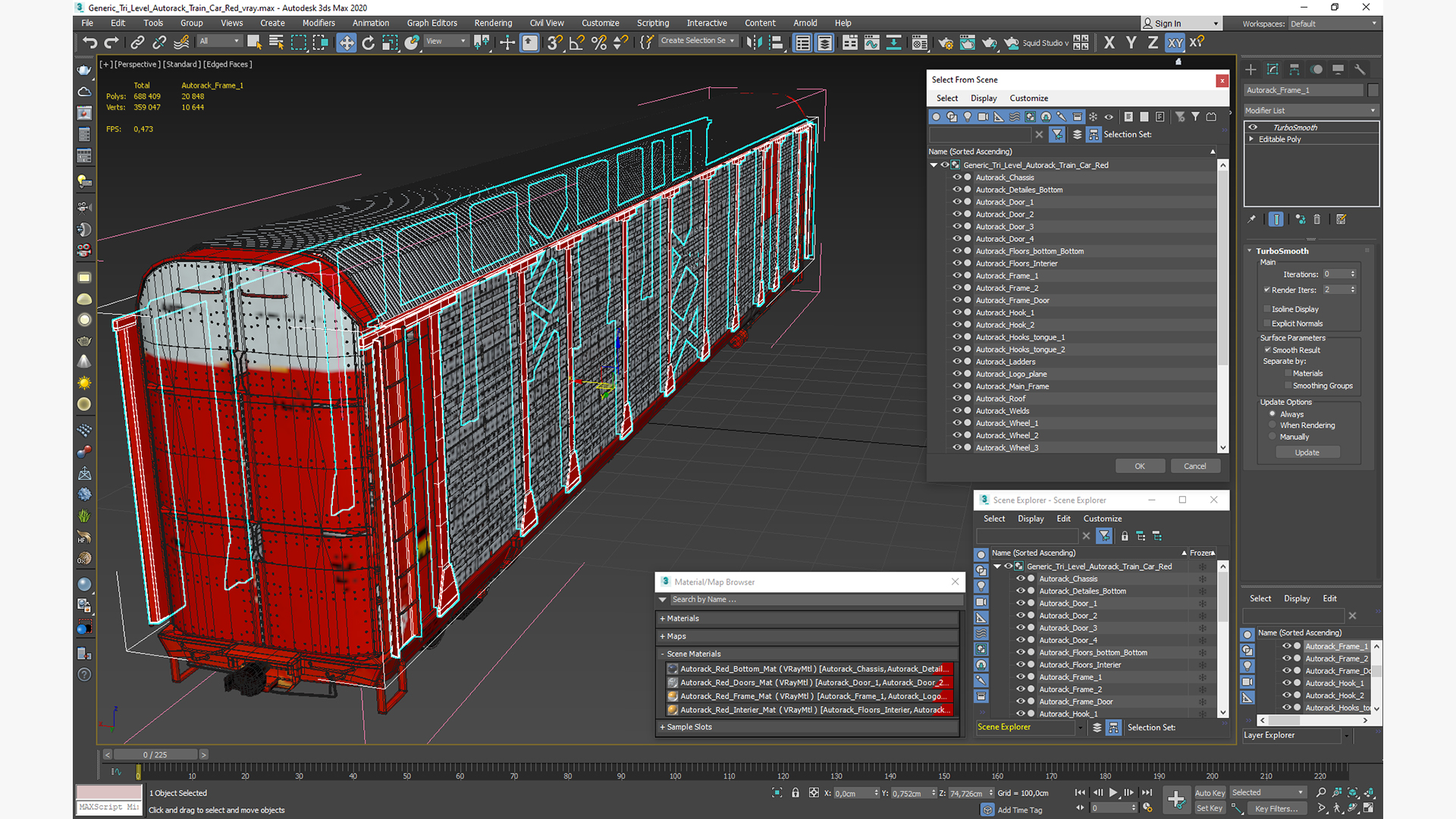Open the Modifier List dropdown

(x=1311, y=110)
